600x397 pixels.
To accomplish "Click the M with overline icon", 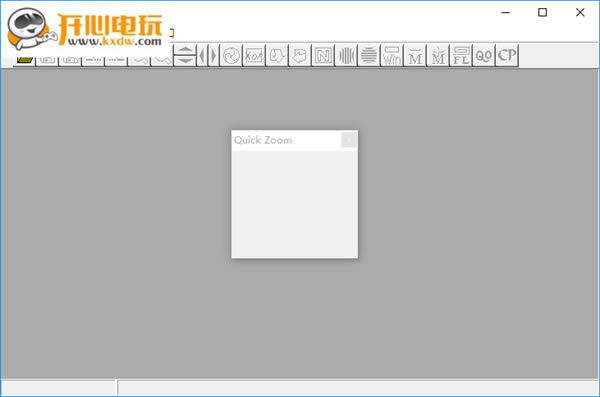I will tap(415, 56).
